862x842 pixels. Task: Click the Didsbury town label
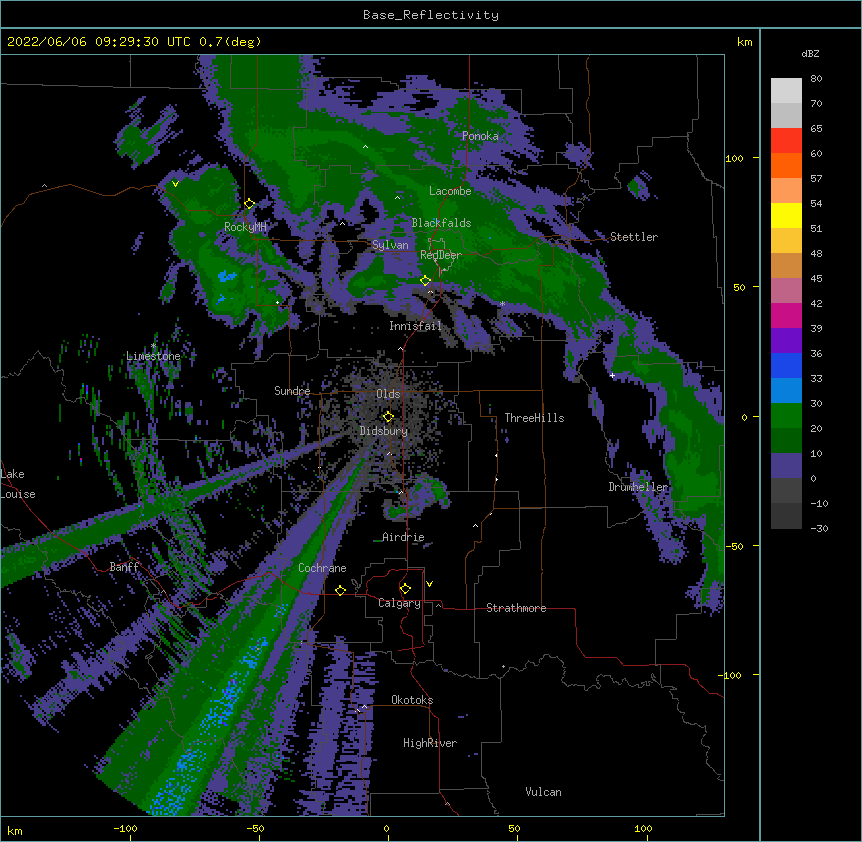(x=383, y=431)
